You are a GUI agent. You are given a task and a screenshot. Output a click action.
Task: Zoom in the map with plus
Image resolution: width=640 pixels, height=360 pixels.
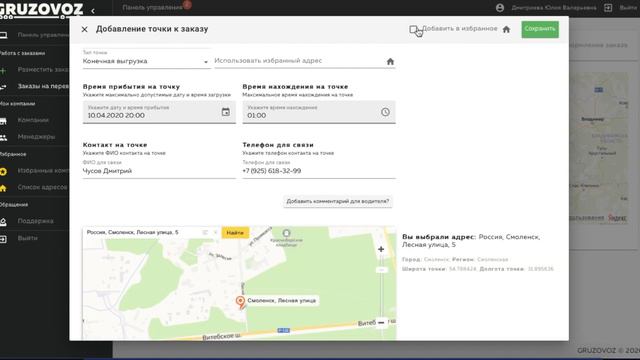pyautogui.click(x=381, y=249)
